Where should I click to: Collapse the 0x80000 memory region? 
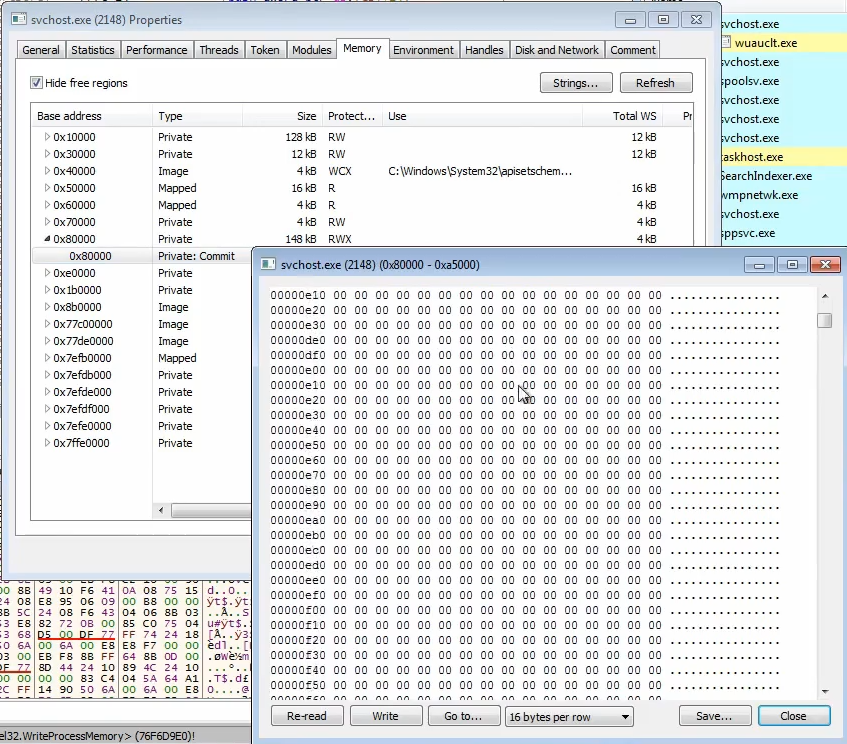pos(46,239)
